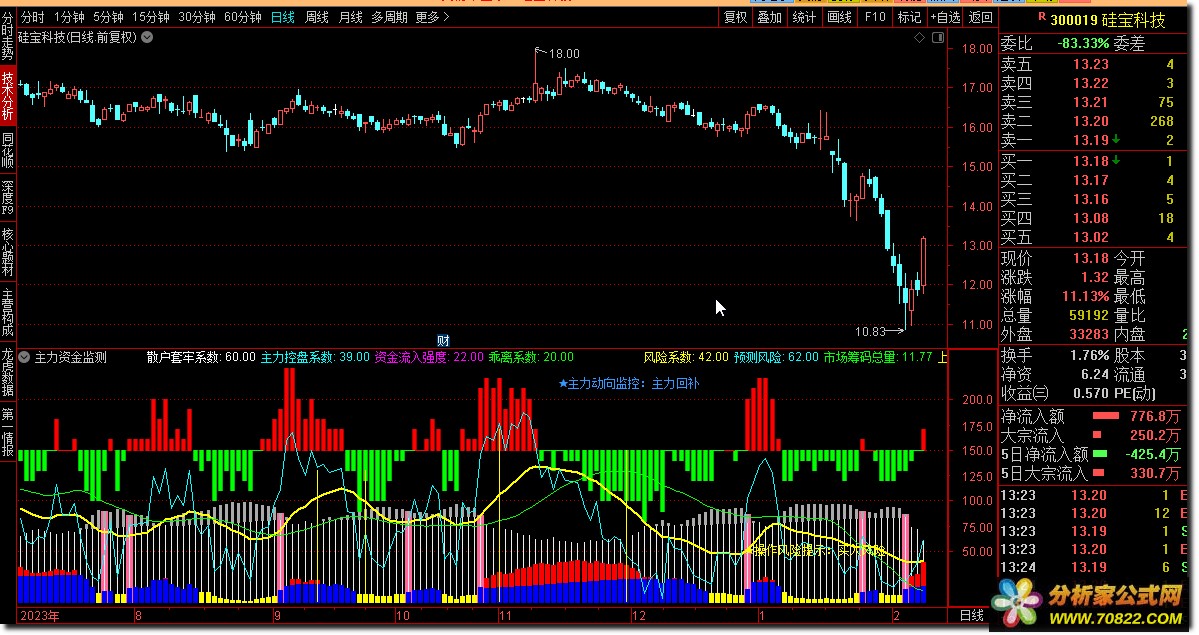The width and height of the screenshot is (1199, 635).
Task: Open the 核心题材 sidebar tab
Action: pos(8,252)
